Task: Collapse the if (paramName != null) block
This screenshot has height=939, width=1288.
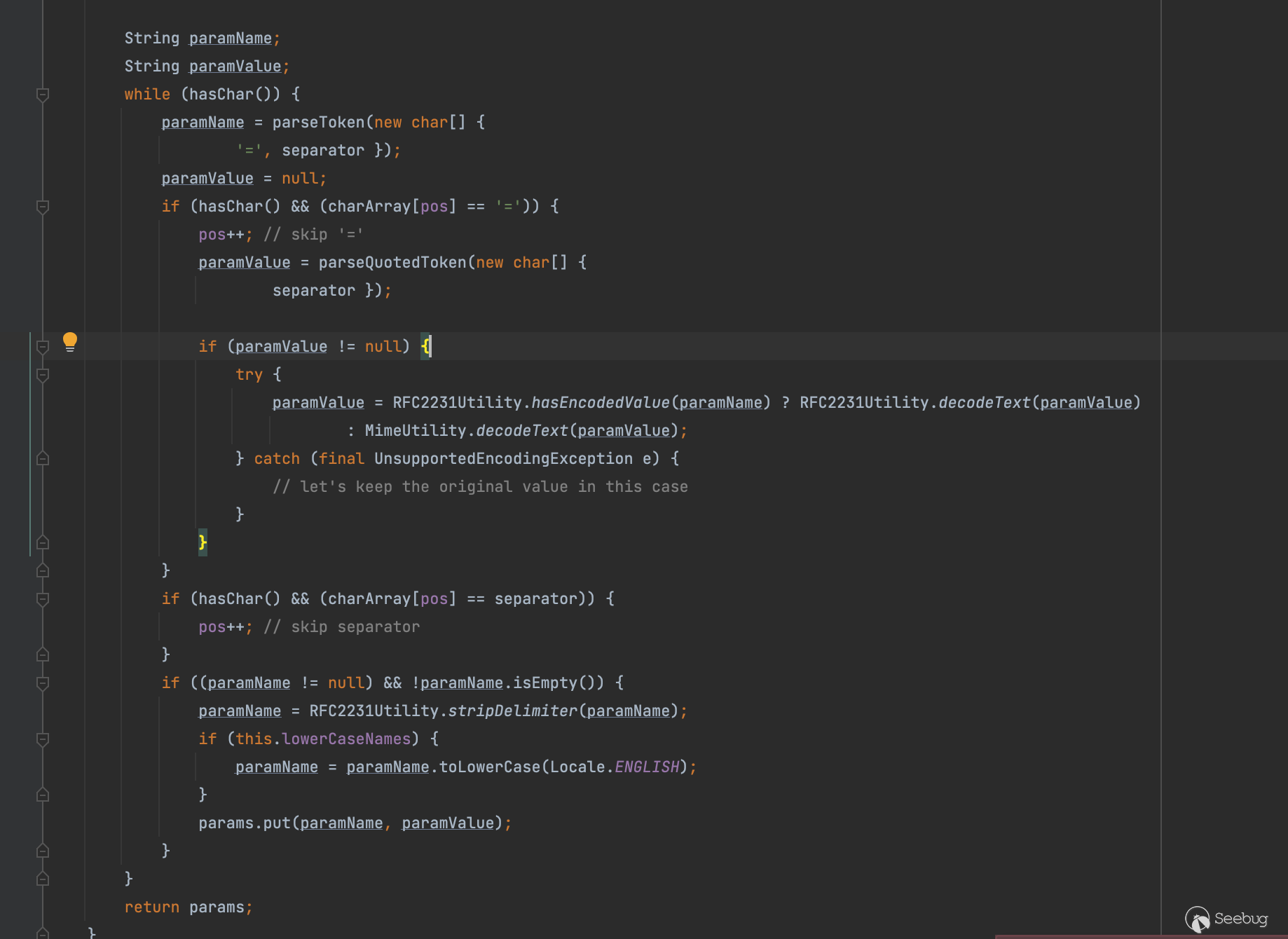Action: click(x=43, y=683)
